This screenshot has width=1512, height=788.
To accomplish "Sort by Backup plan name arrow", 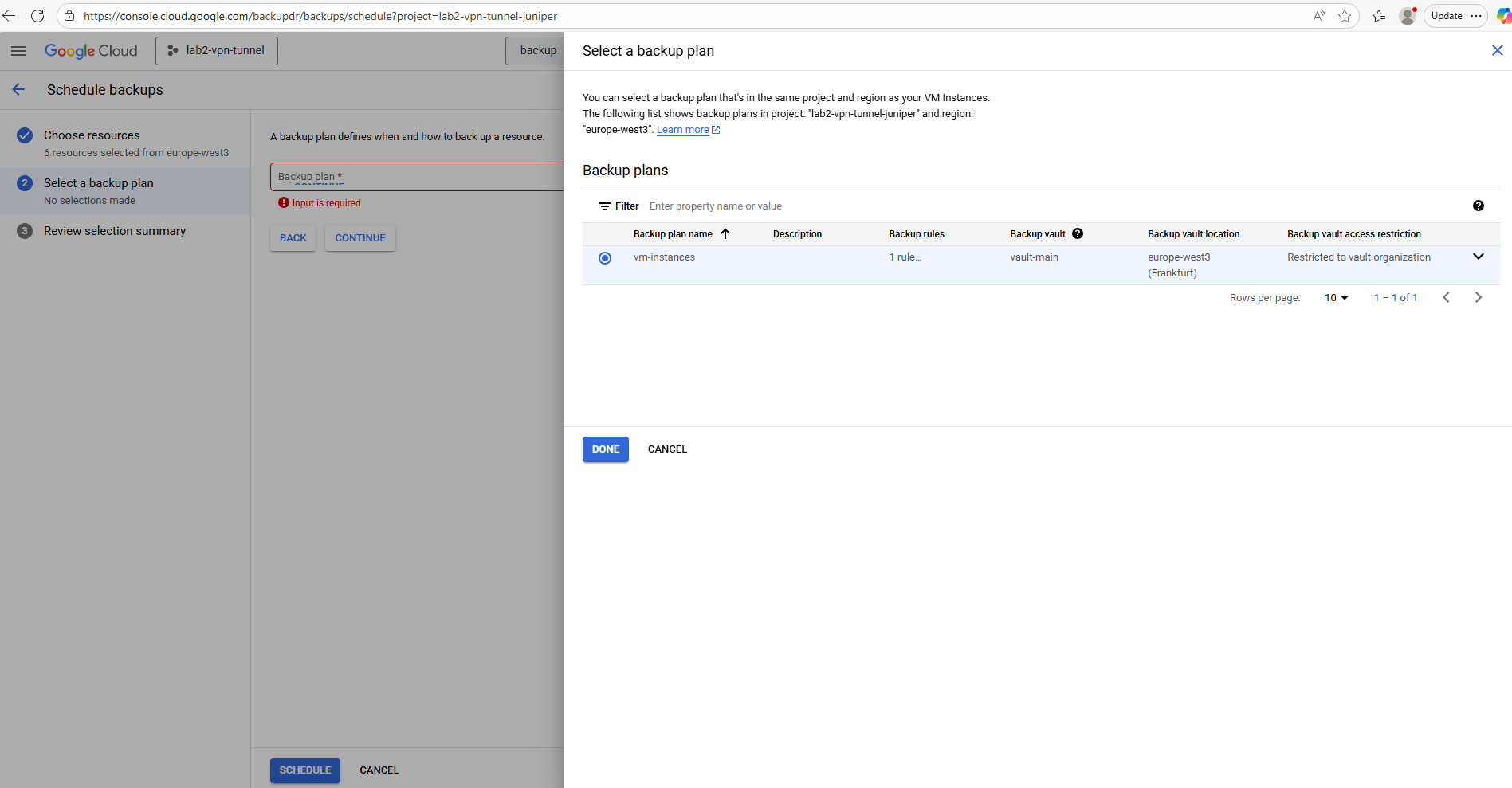I will 725,233.
